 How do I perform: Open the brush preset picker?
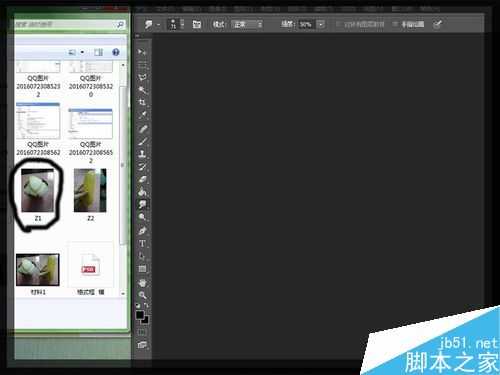pos(175,24)
